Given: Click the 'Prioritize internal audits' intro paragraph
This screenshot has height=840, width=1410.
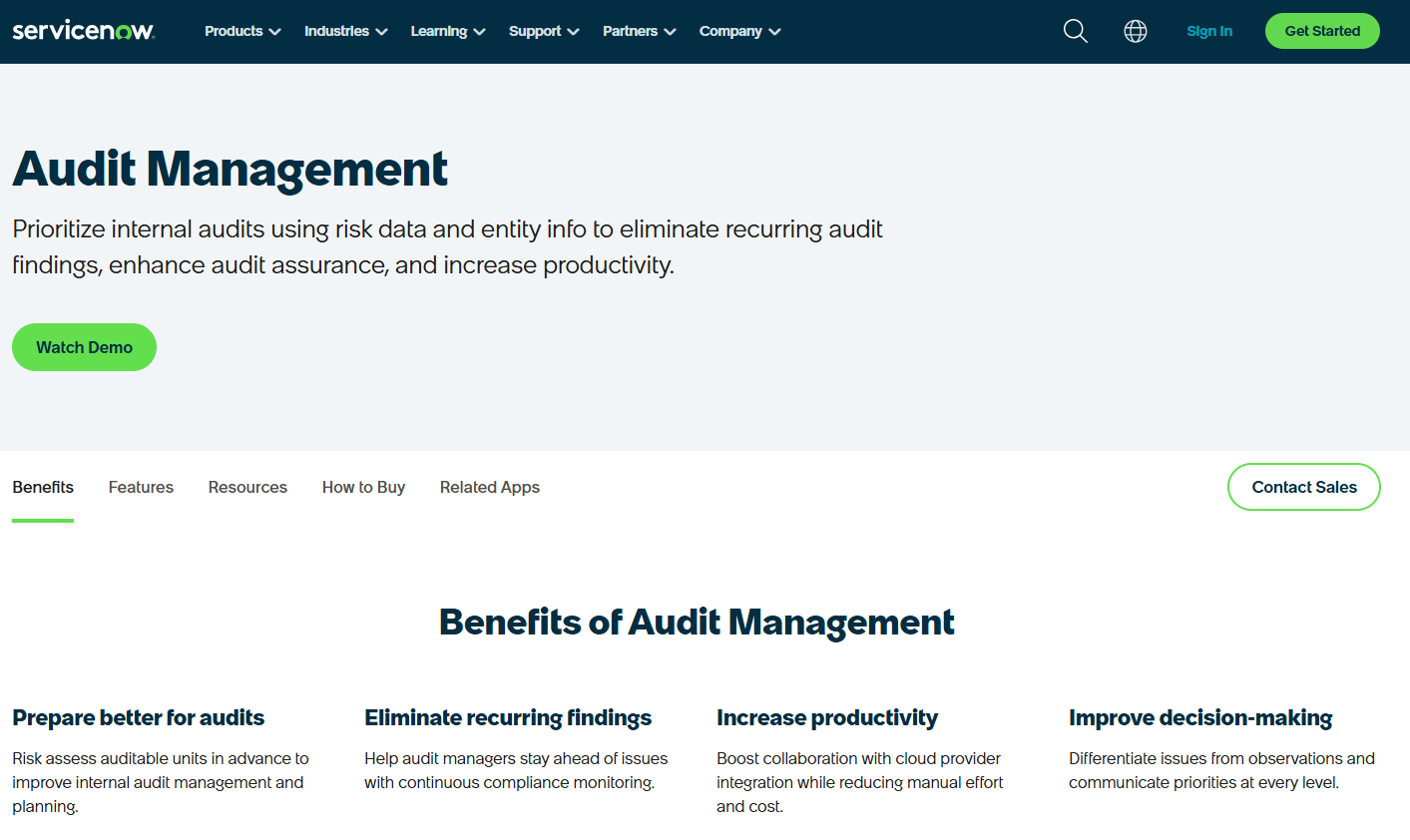Looking at the screenshot, I should click(x=447, y=247).
